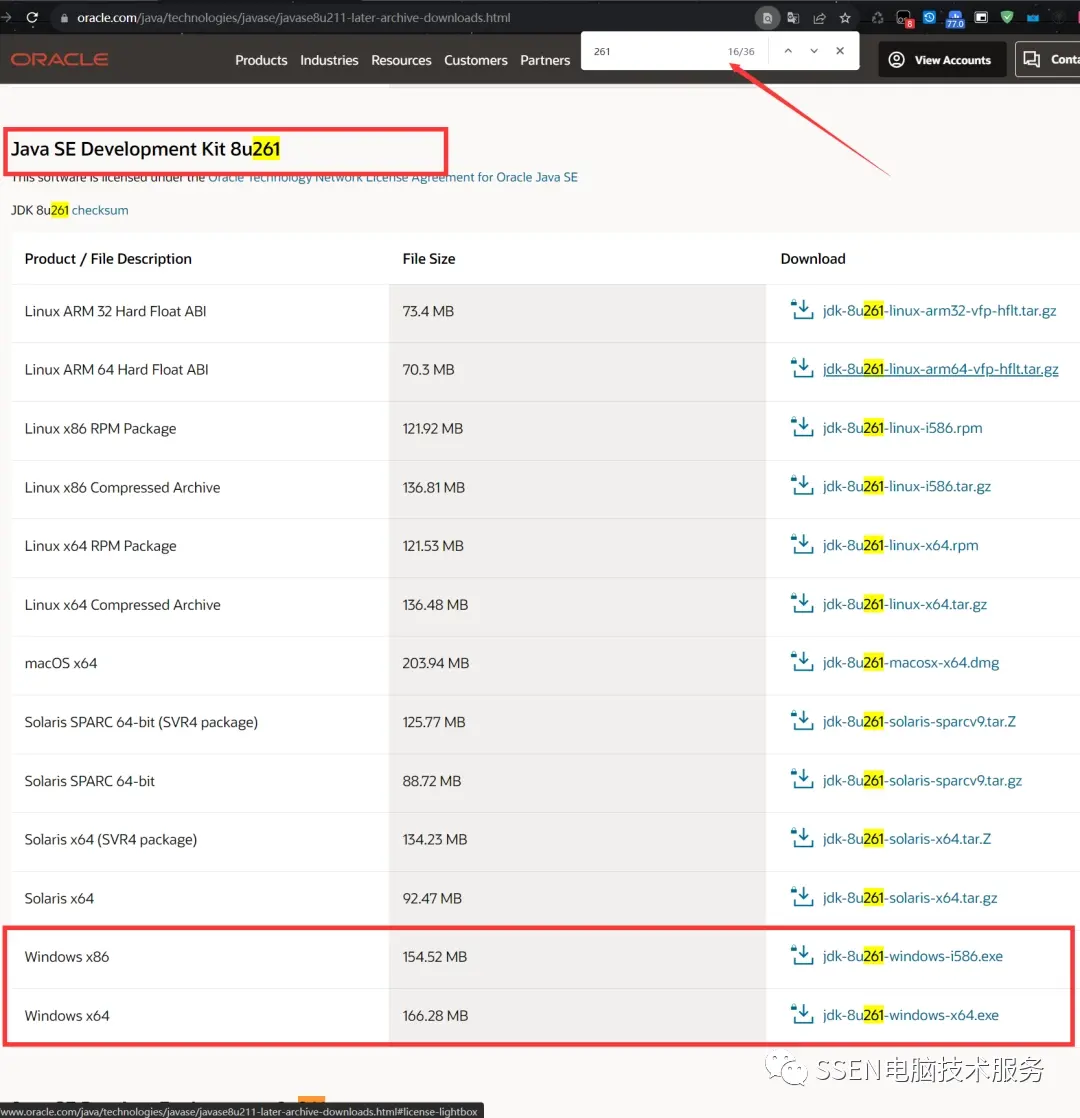The height and width of the screenshot is (1118, 1080).
Task: Download jdk-8u261-linux-x64.tar.gz
Action: point(904,605)
